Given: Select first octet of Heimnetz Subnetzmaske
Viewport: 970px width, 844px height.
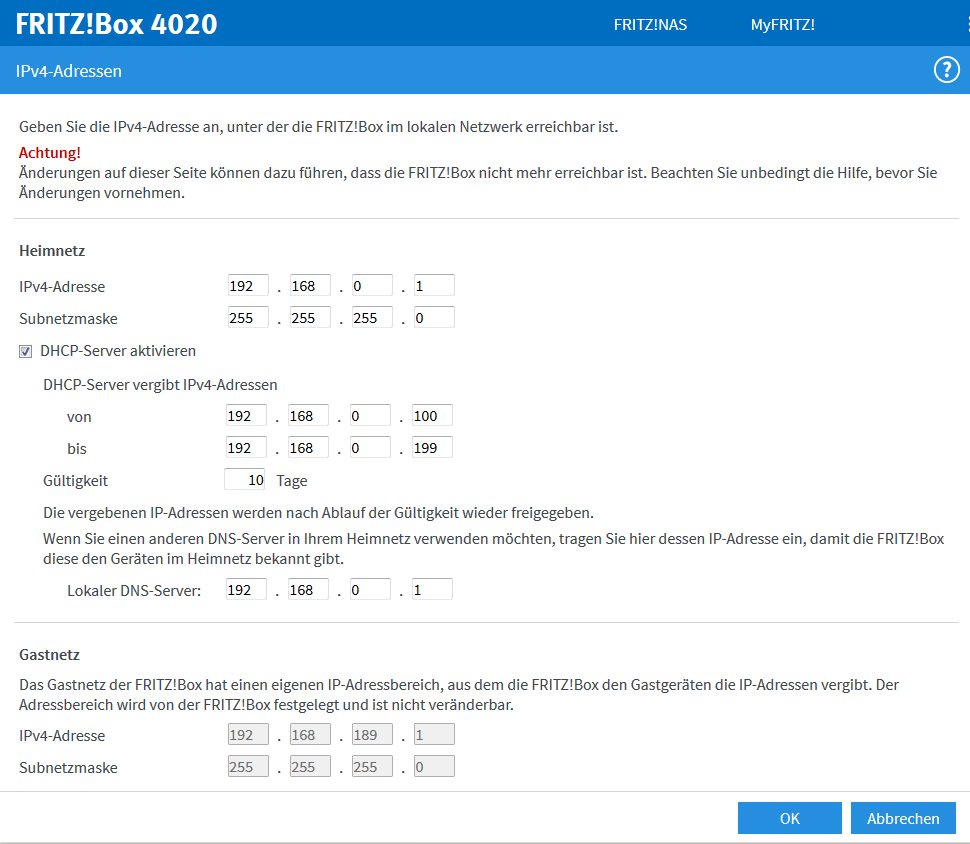Looking at the screenshot, I should [x=248, y=317].
